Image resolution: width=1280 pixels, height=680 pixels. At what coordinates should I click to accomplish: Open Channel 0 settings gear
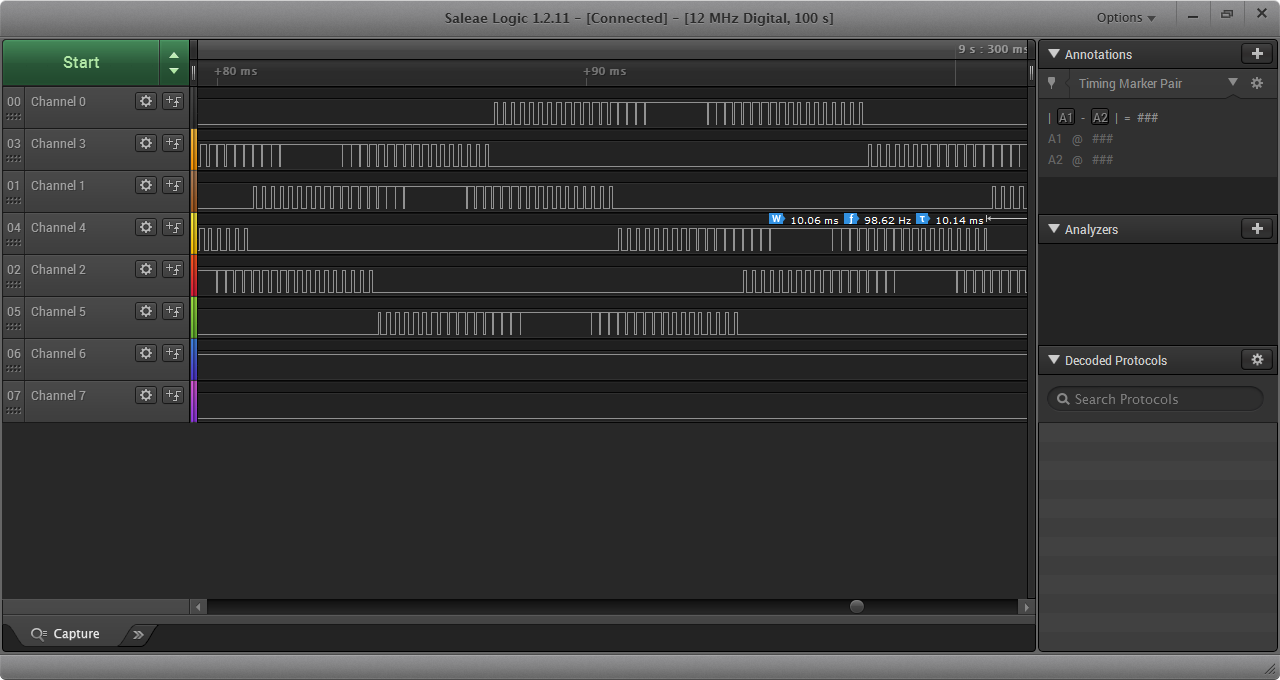click(x=146, y=101)
